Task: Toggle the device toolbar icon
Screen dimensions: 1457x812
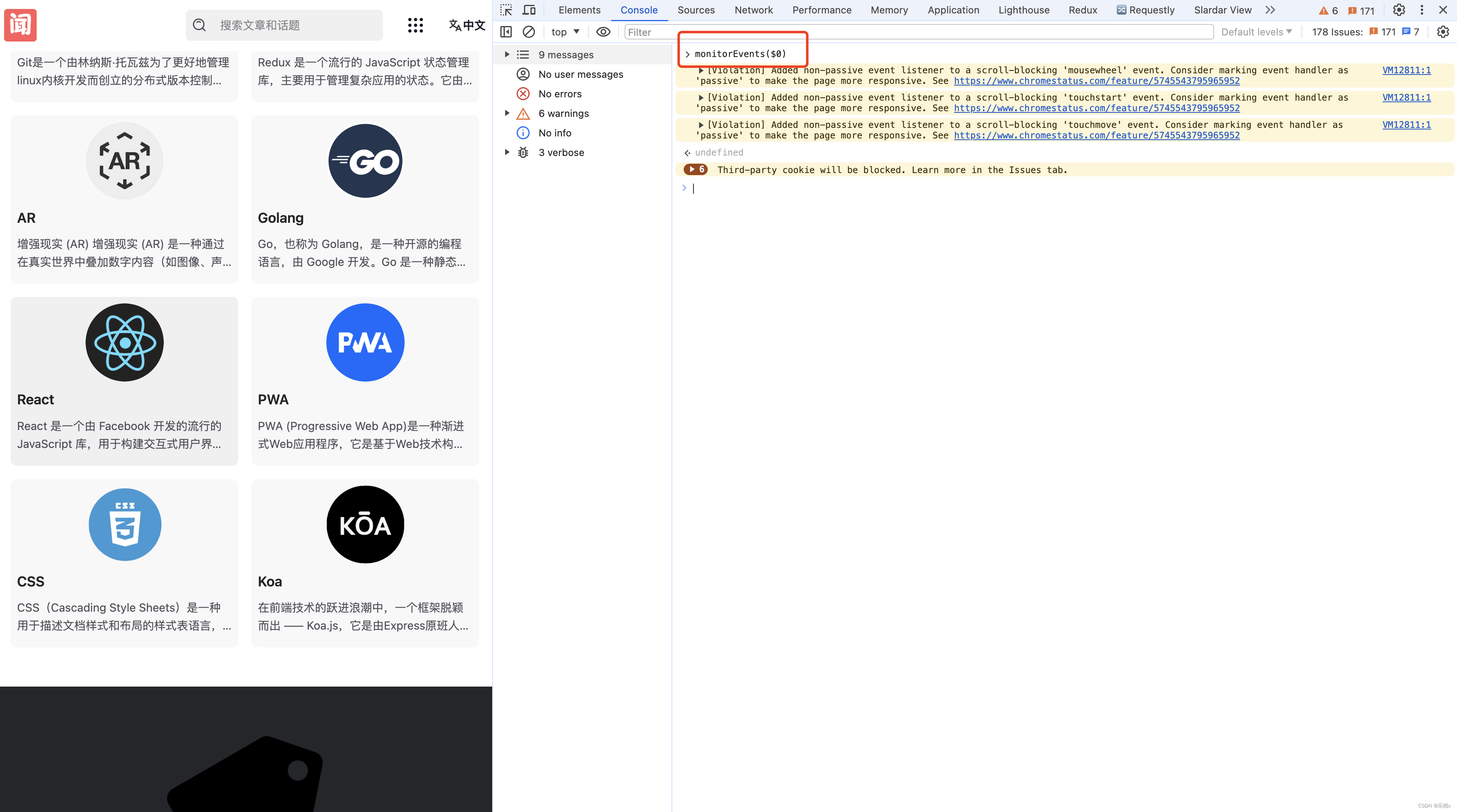Action: [529, 10]
